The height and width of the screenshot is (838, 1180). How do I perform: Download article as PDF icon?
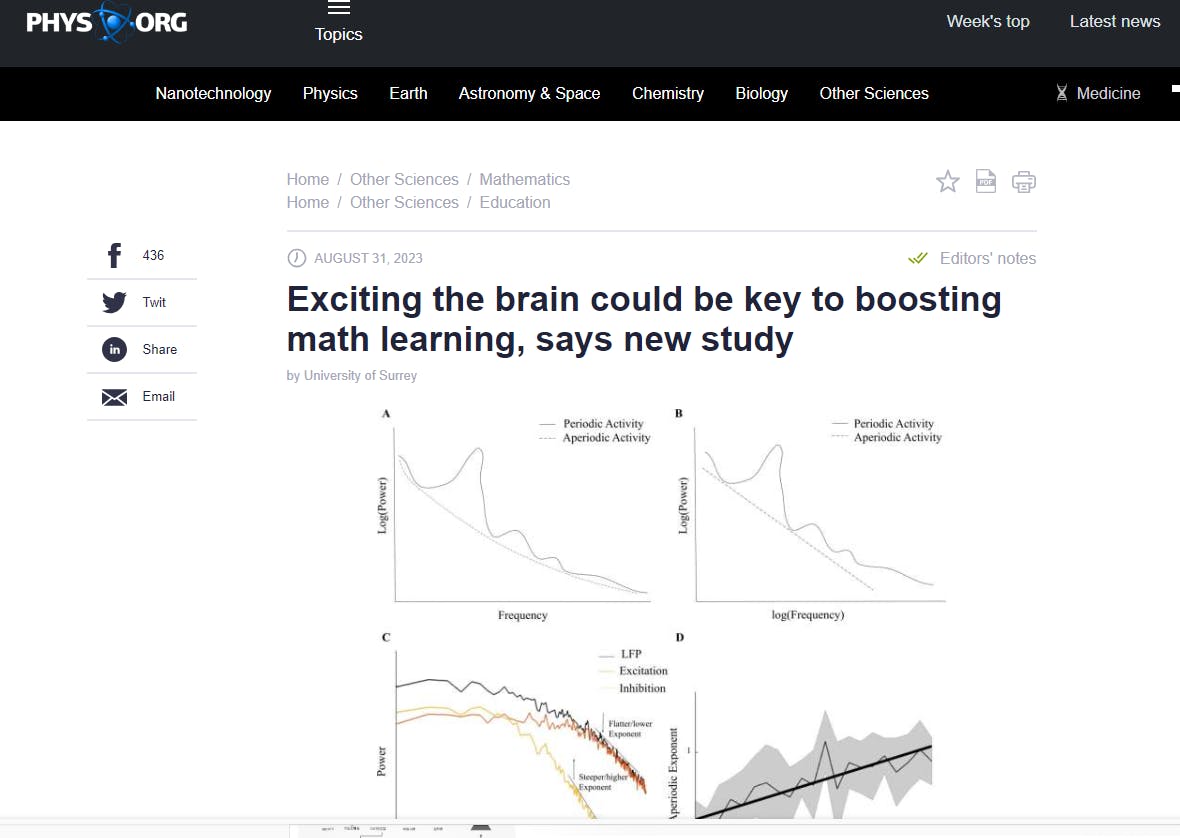[x=986, y=181]
